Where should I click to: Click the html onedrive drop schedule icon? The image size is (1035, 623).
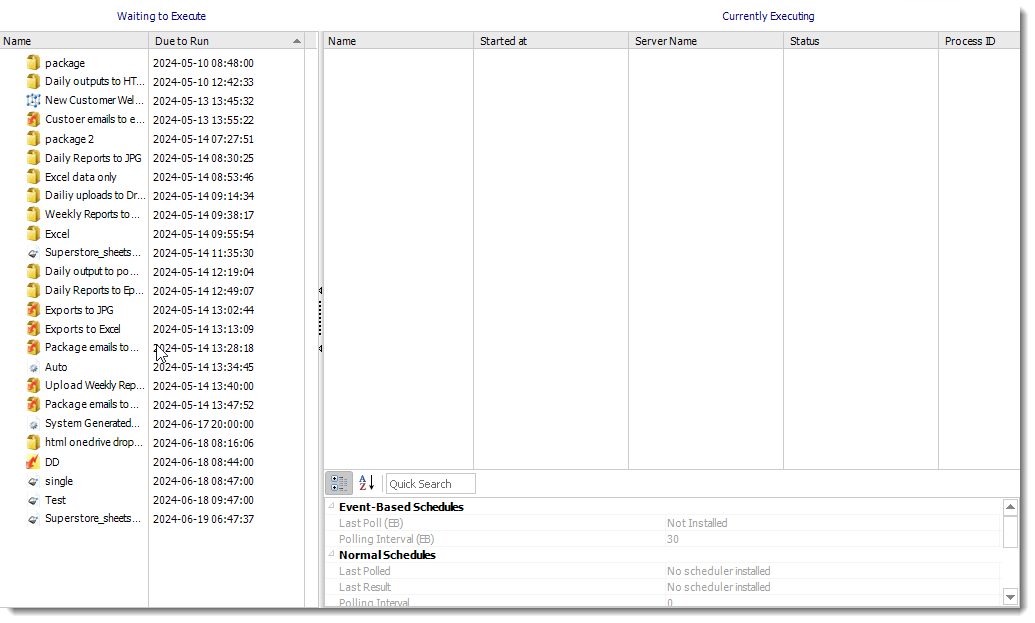pyautogui.click(x=33, y=442)
